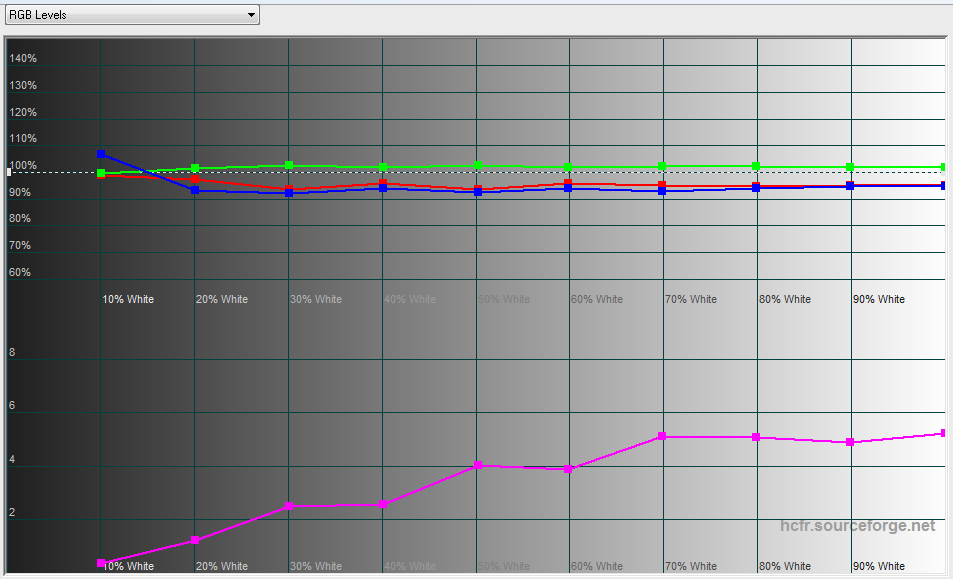Select the green data point at 60% White
This screenshot has width=953, height=579.
568,167
